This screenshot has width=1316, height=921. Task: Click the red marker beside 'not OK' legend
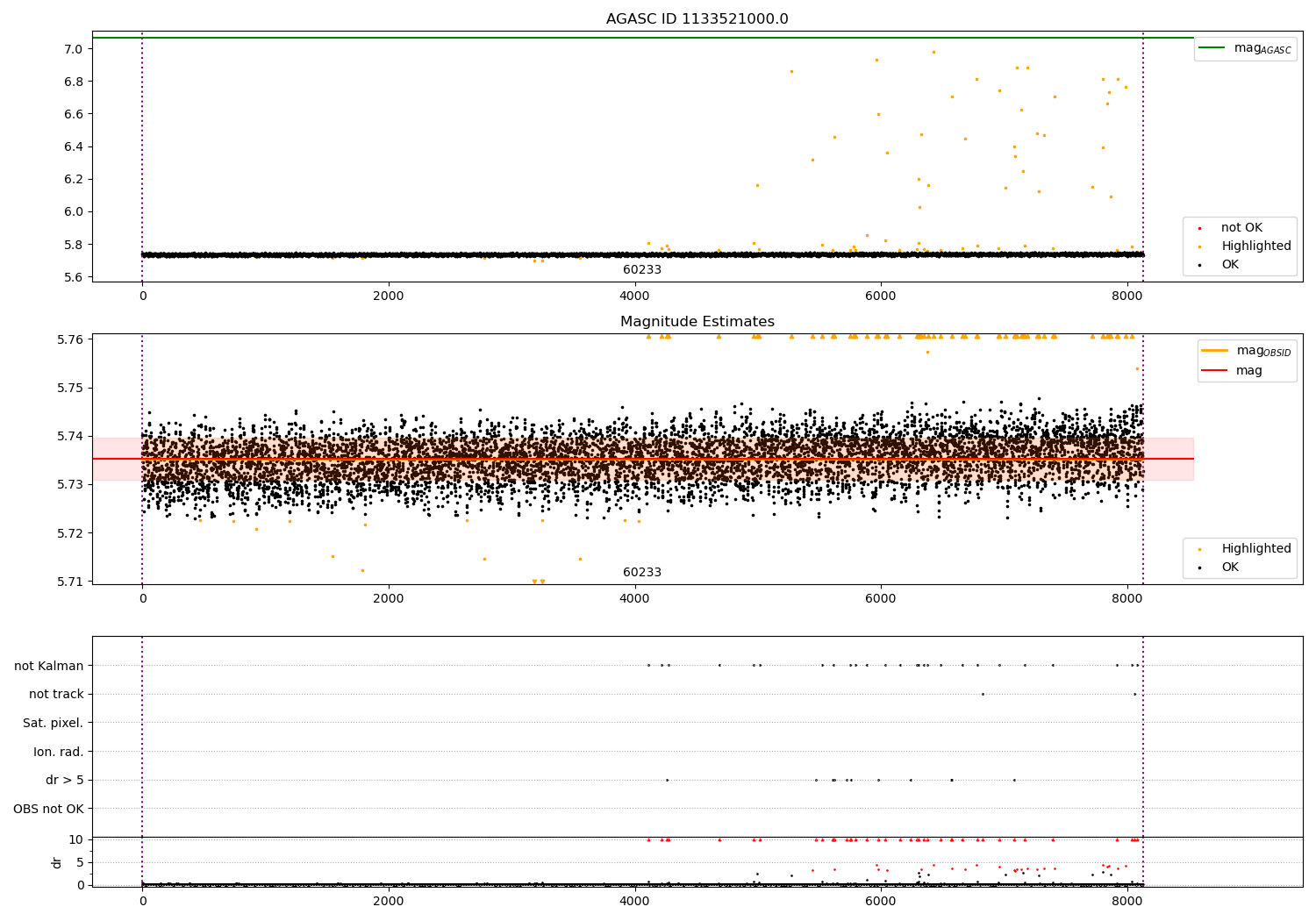click(x=1199, y=229)
